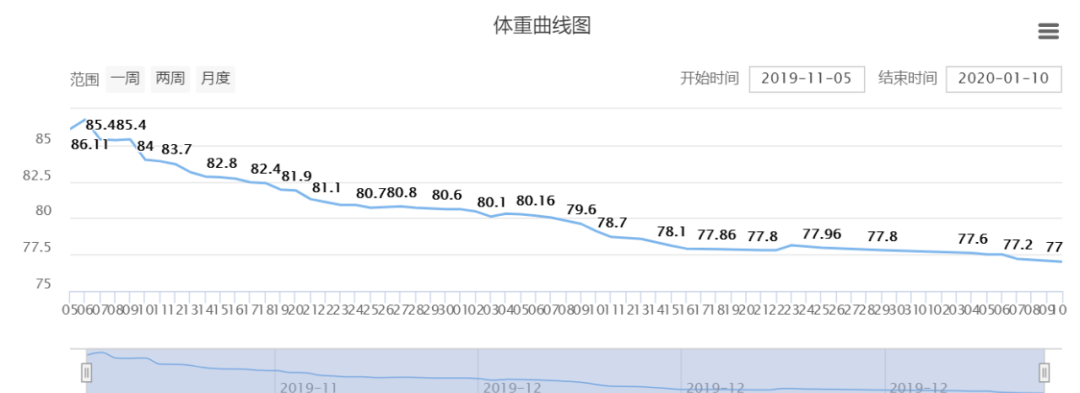Click the 范围 label
The height and width of the screenshot is (393, 1080).
(x=85, y=79)
